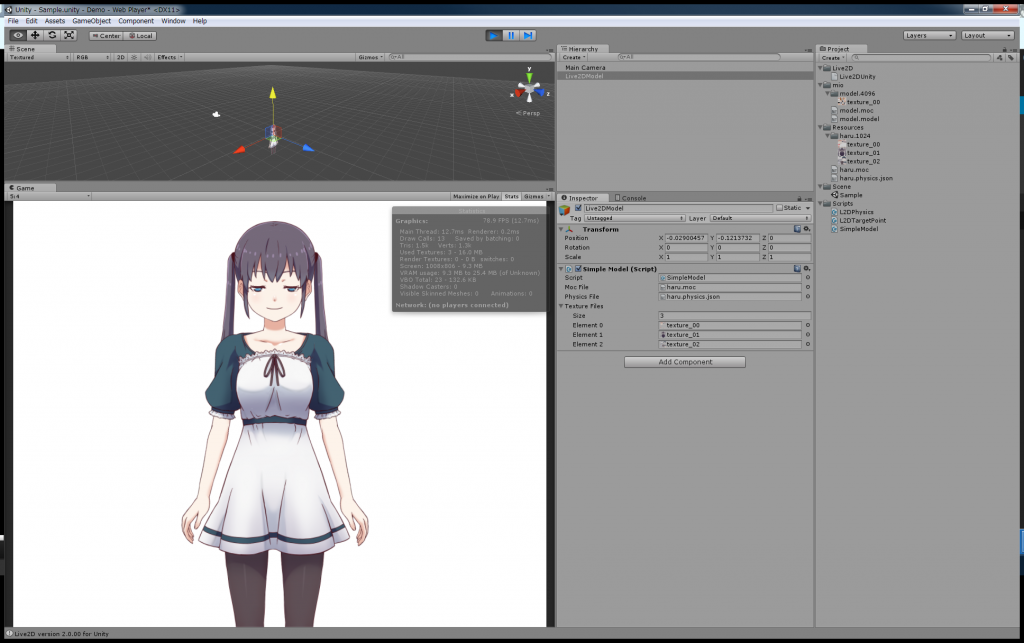Click the scene orientation gizmo
This screenshot has height=643, width=1024.
530,89
